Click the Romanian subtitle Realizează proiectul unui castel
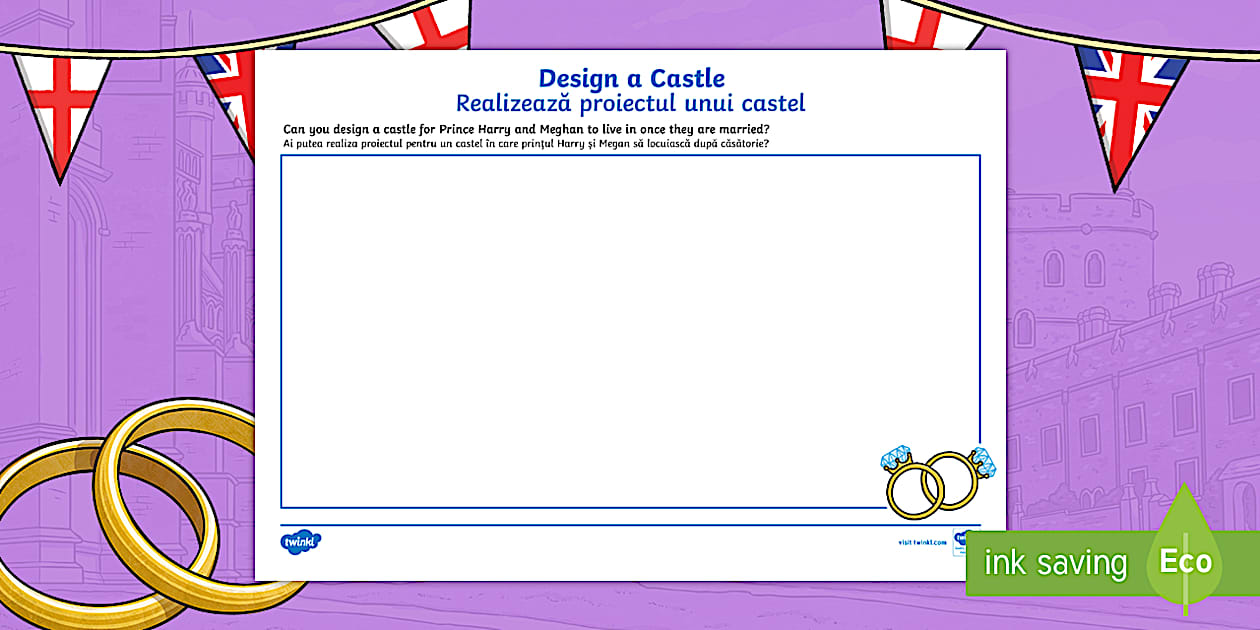The height and width of the screenshot is (630, 1260). 630,103
